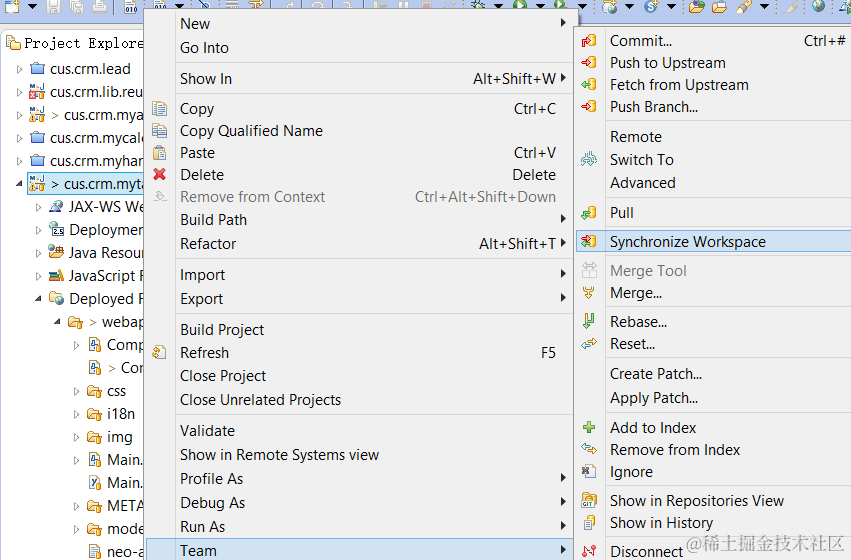The height and width of the screenshot is (560, 851).
Task: Open the Debug As submenu
Action: 374,502
